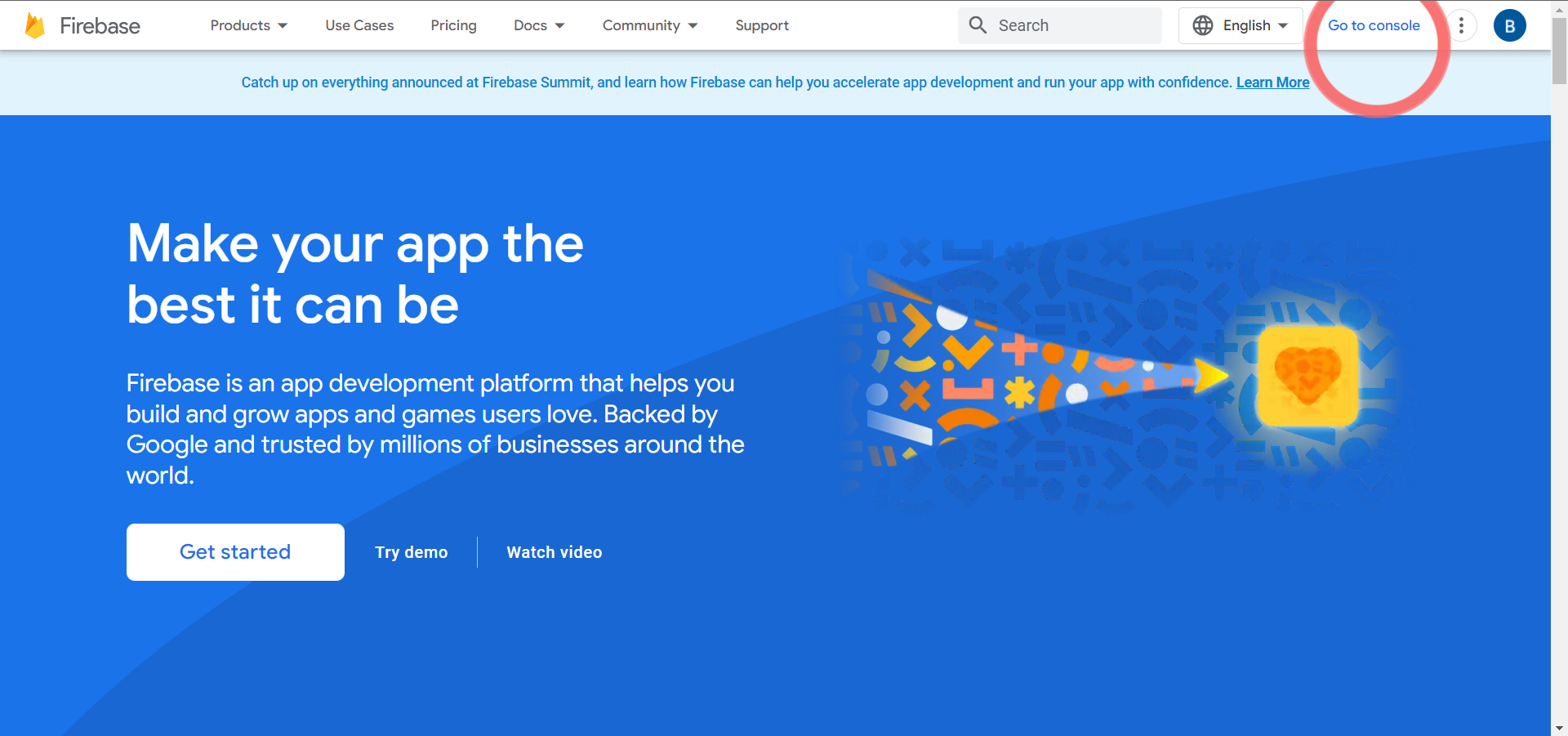Click the Try demo link
Screen dimensions: 1568x736
(411, 552)
